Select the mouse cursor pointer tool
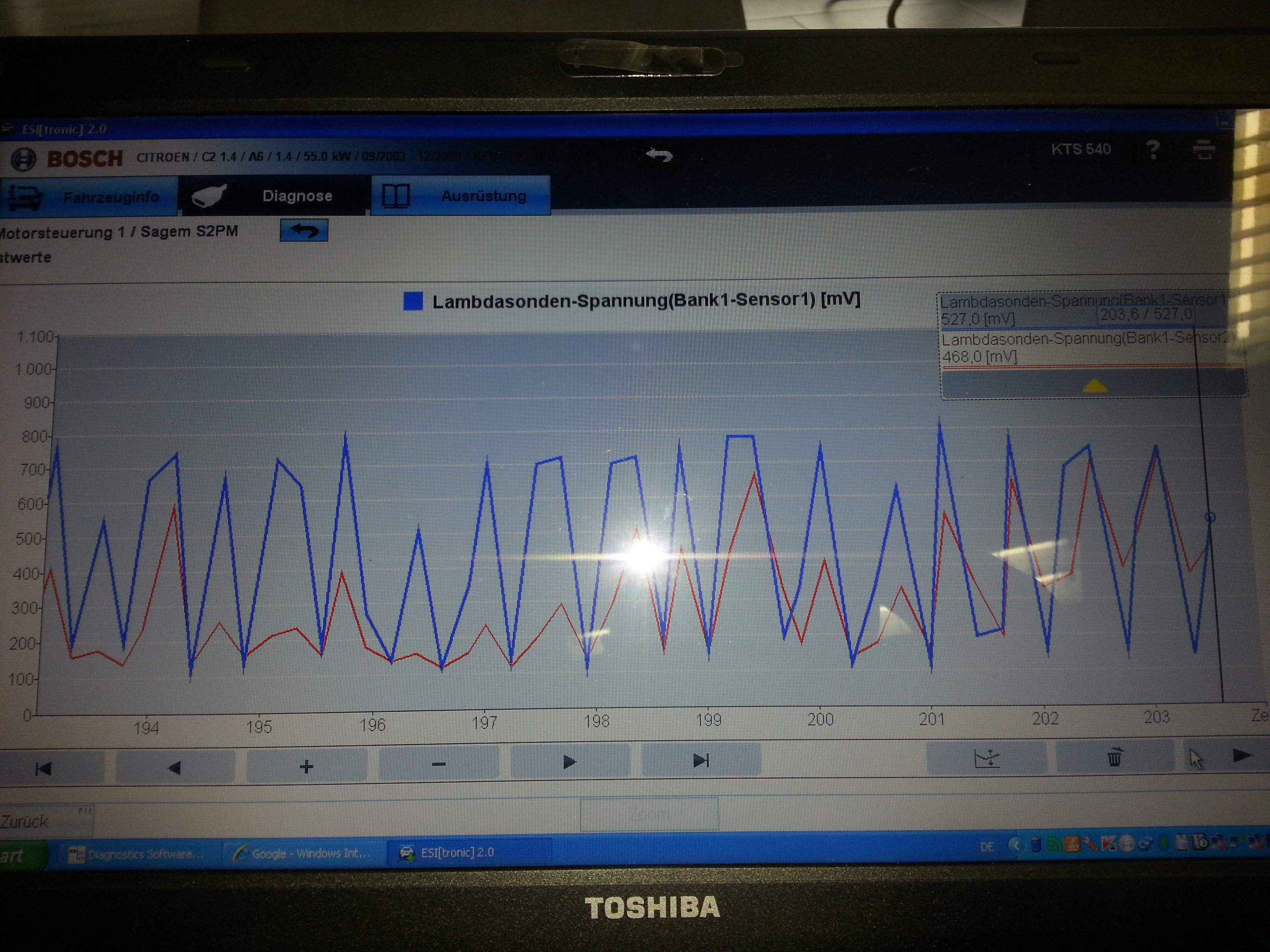Image resolution: width=1270 pixels, height=952 pixels. pyautogui.click(x=1195, y=759)
